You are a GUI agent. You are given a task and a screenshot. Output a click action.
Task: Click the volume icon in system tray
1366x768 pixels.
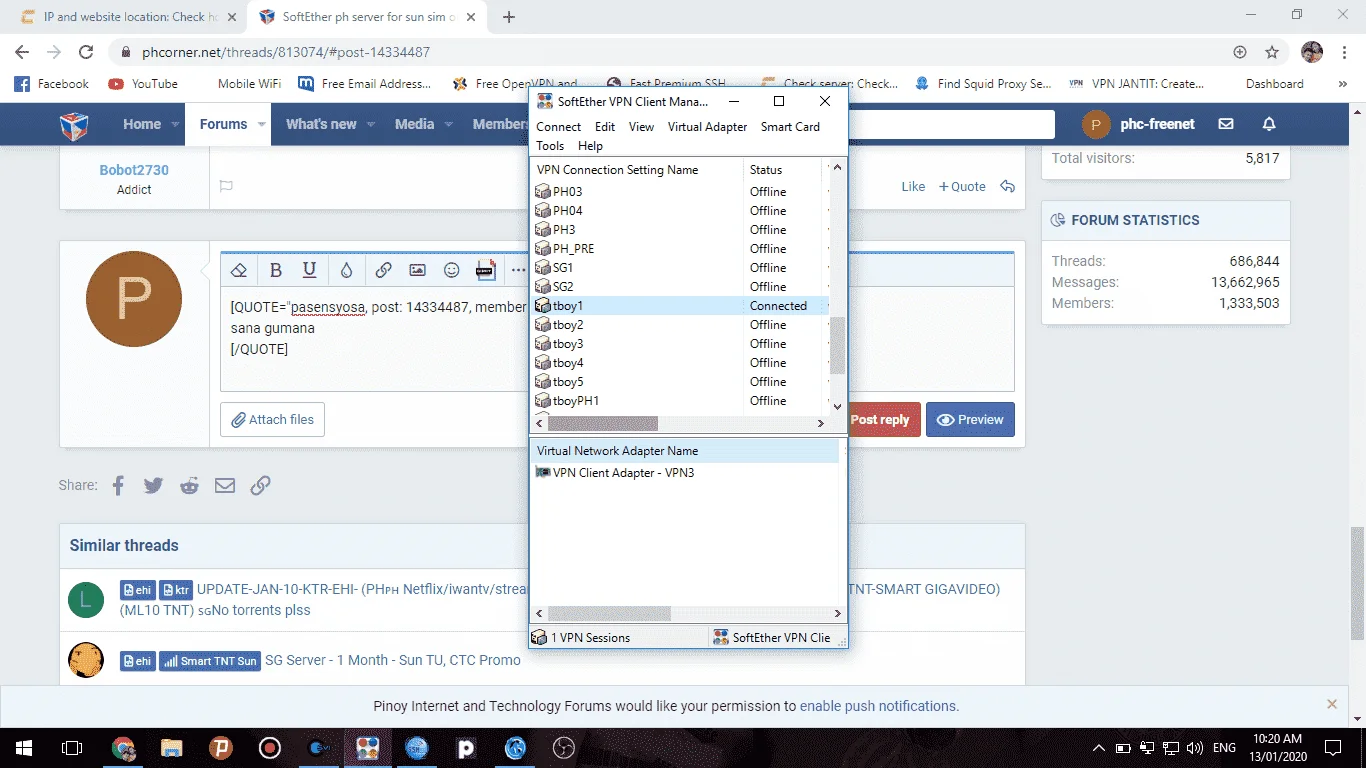[x=1194, y=747]
